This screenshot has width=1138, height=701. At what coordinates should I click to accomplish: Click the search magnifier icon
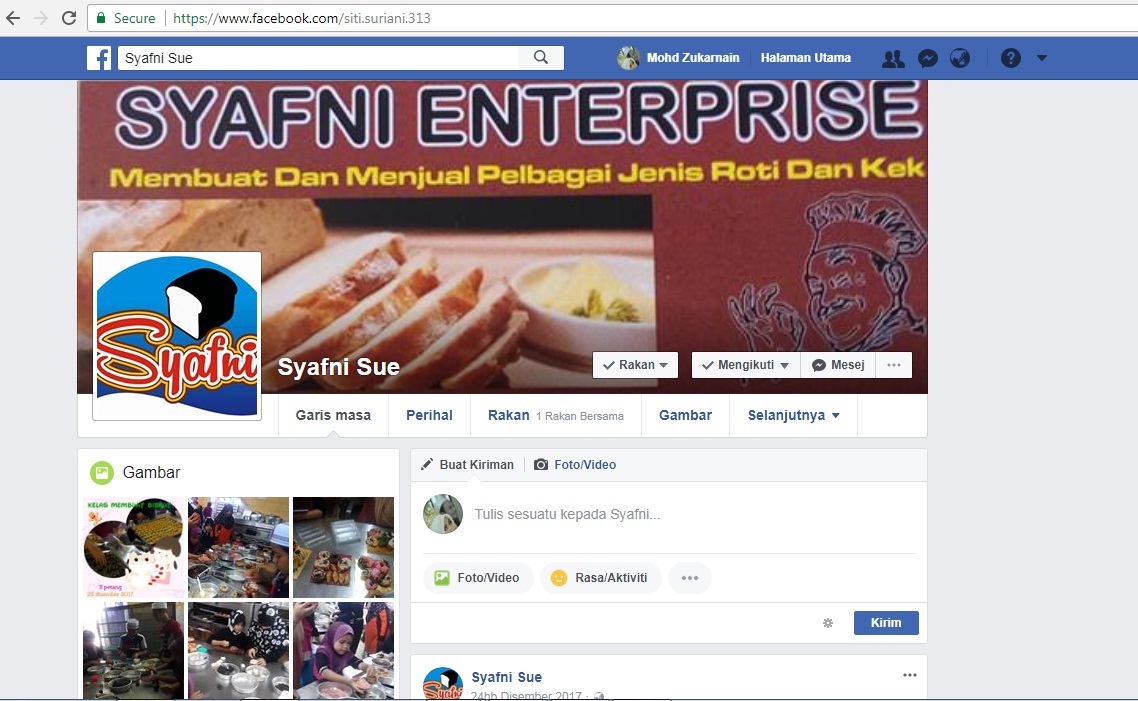pyautogui.click(x=541, y=57)
